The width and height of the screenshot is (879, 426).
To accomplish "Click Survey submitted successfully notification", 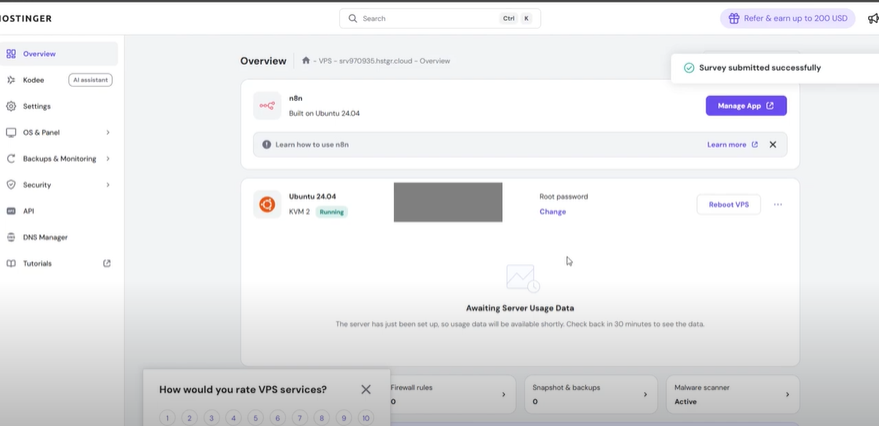I will (775, 68).
